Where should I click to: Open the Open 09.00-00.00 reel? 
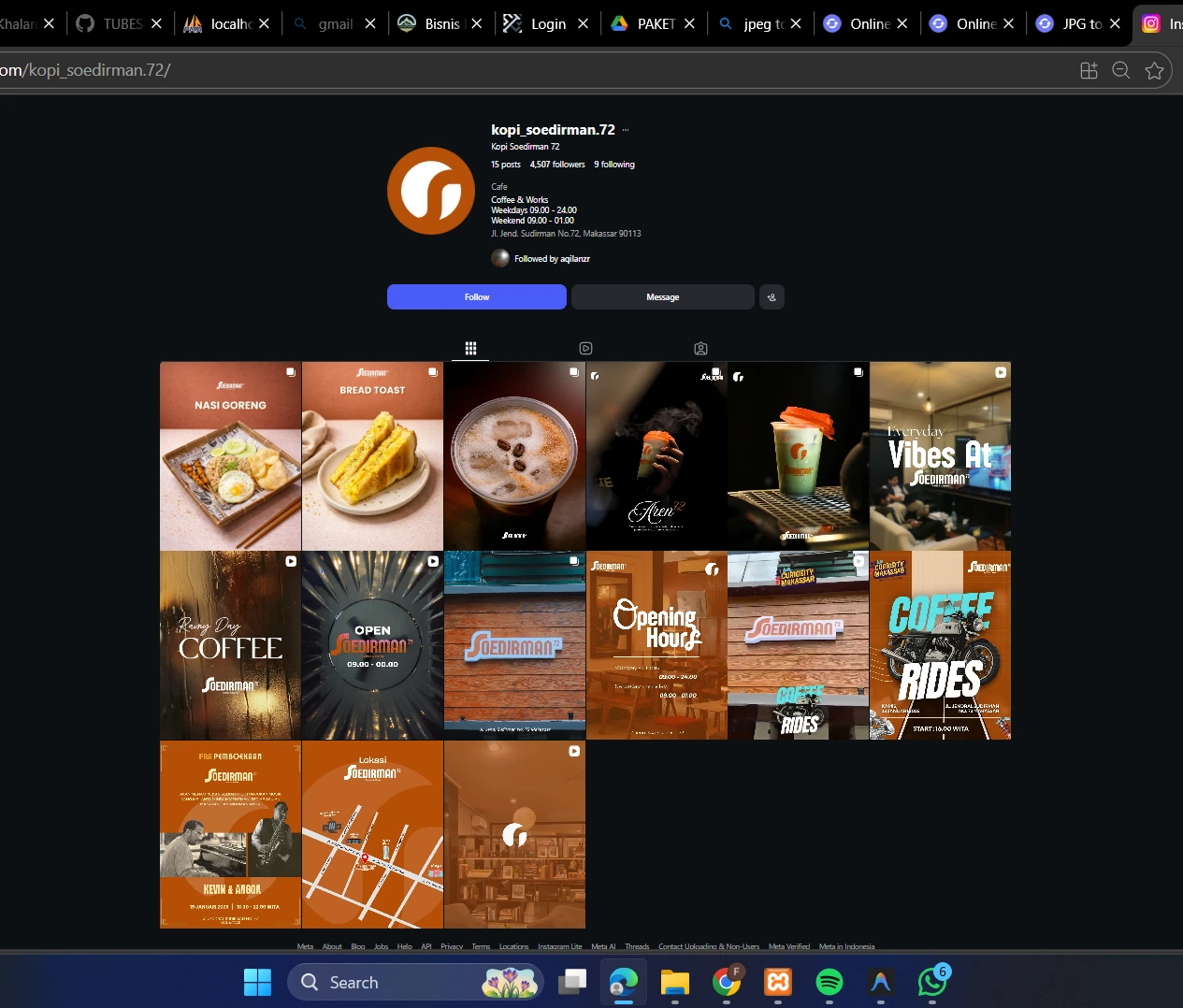point(372,645)
